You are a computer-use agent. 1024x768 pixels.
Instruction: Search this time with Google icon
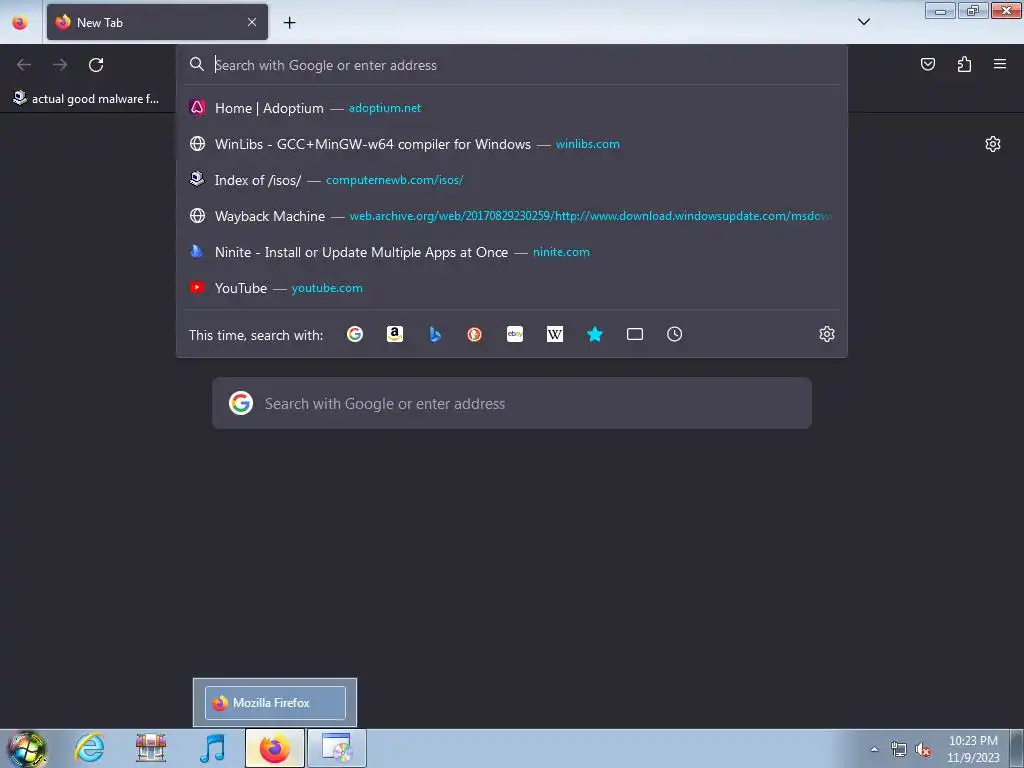pyautogui.click(x=355, y=334)
